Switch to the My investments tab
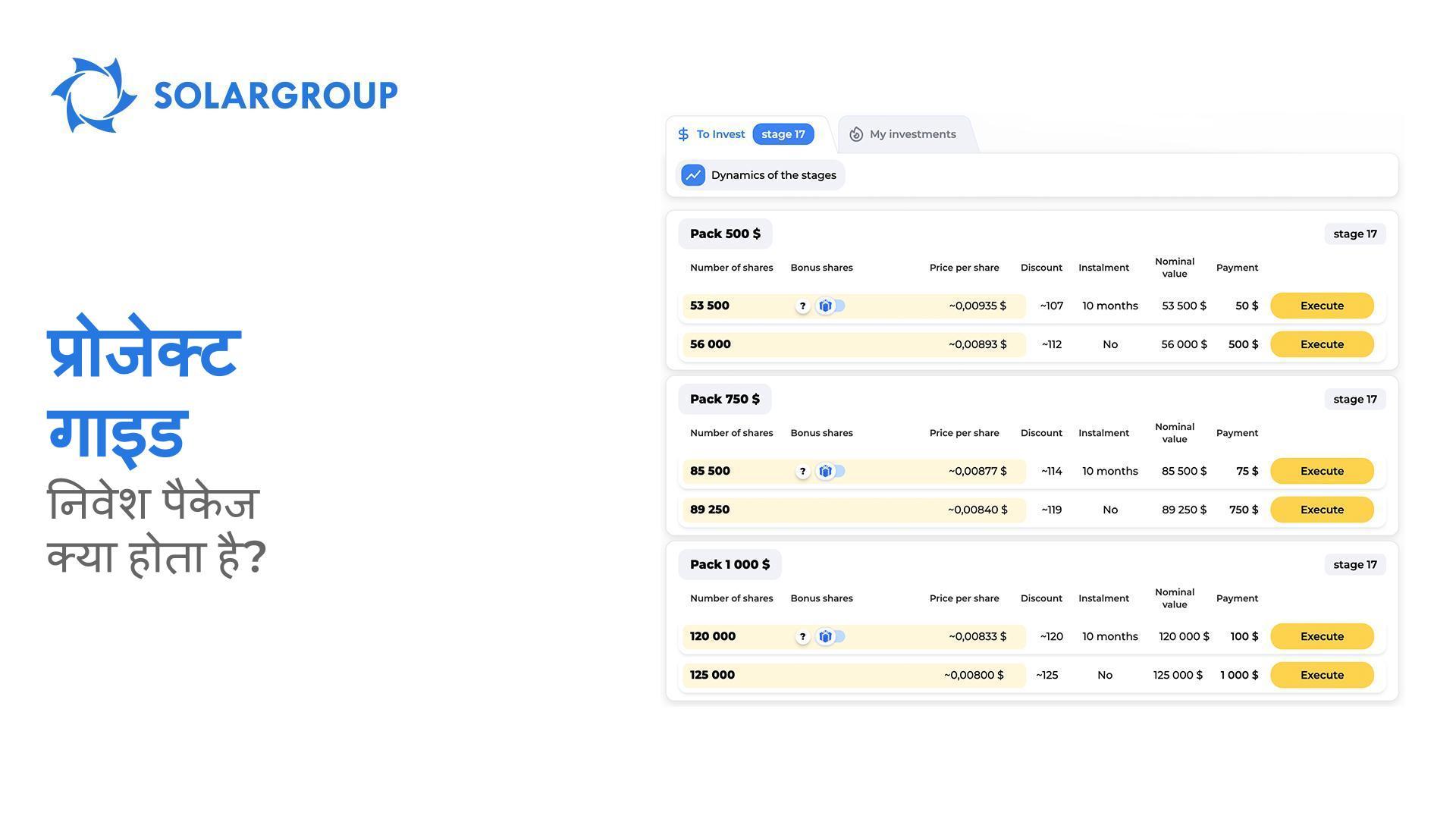Screen dimensions: 1456x819 (x=912, y=134)
